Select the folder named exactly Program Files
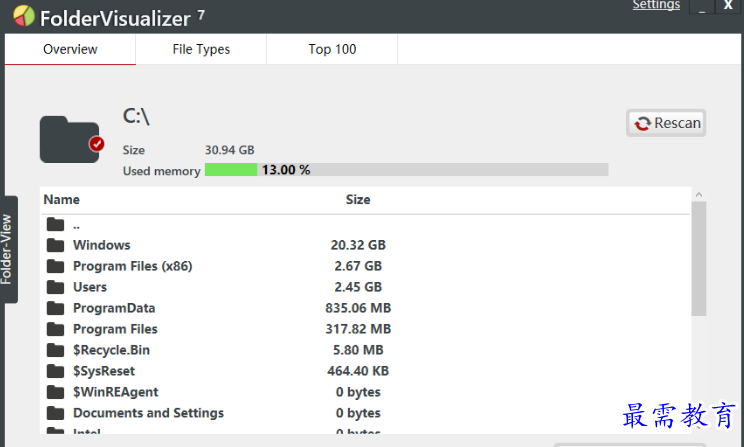This screenshot has width=744, height=447. (x=115, y=329)
